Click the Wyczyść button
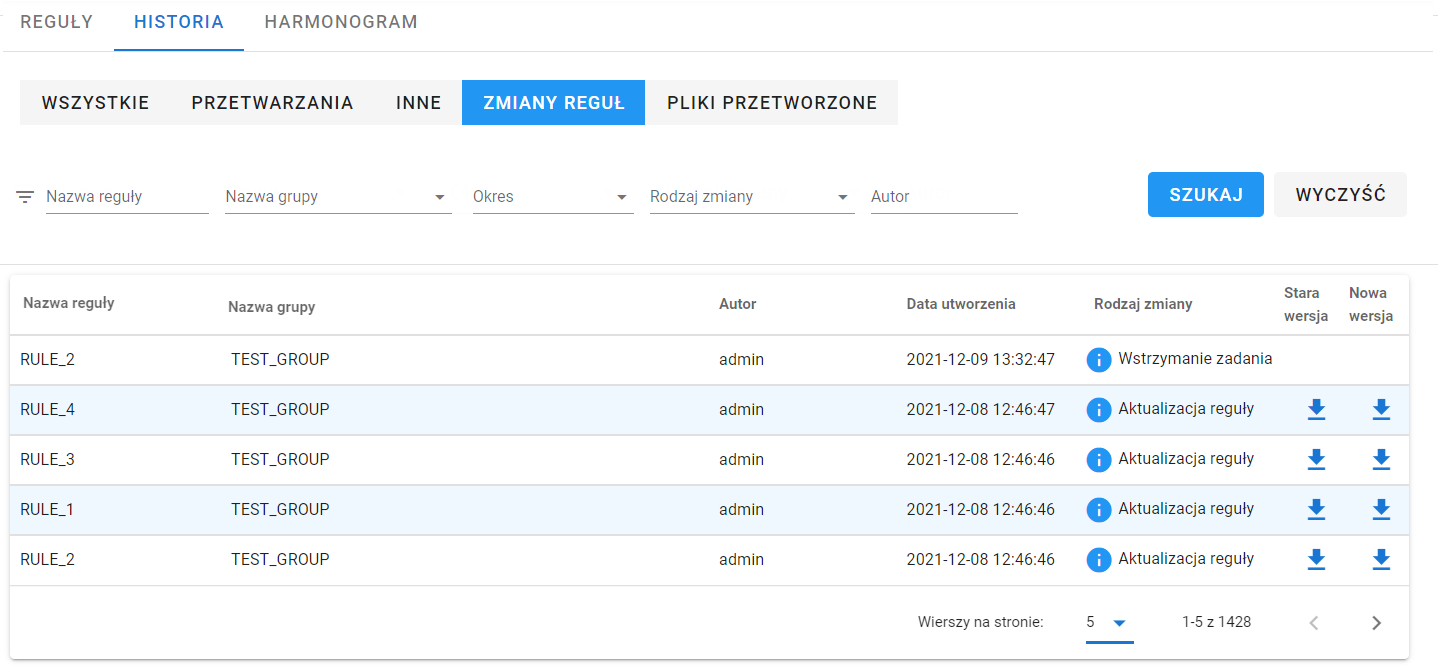The height and width of the screenshot is (672, 1438). click(x=1340, y=195)
